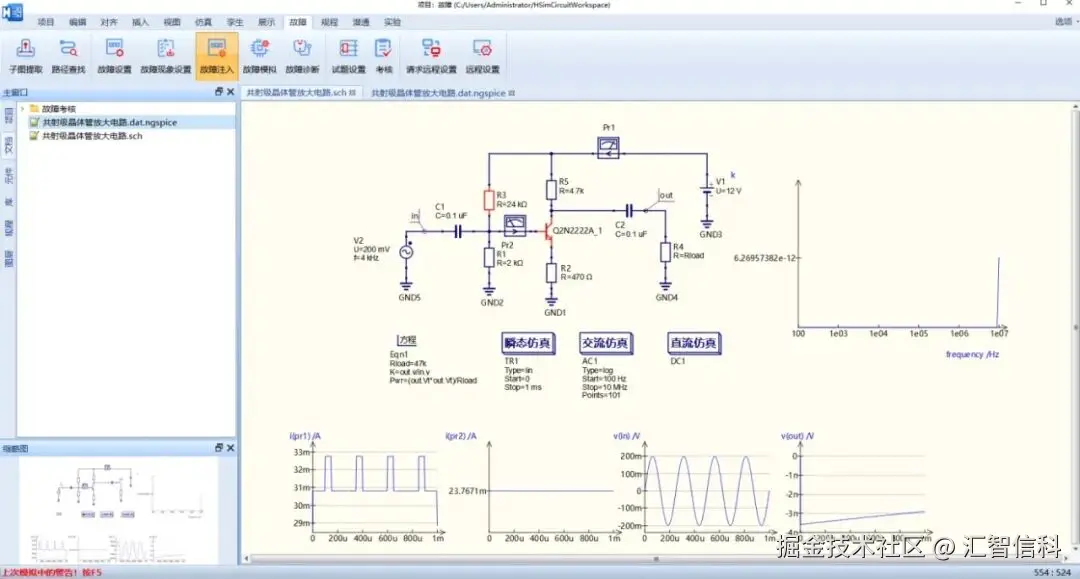Expand the 故障考核 folder
1080x579 pixels.
tap(23, 109)
